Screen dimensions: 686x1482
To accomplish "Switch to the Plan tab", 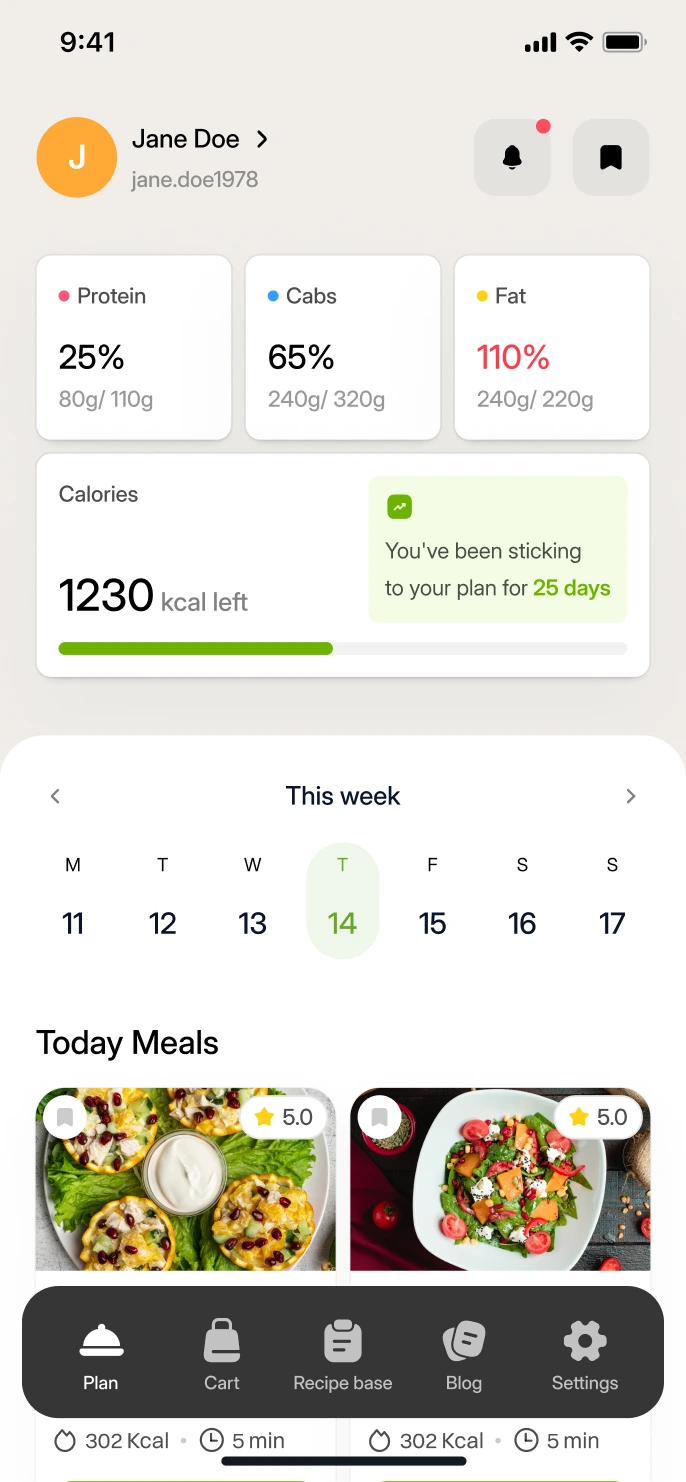I will point(101,1356).
